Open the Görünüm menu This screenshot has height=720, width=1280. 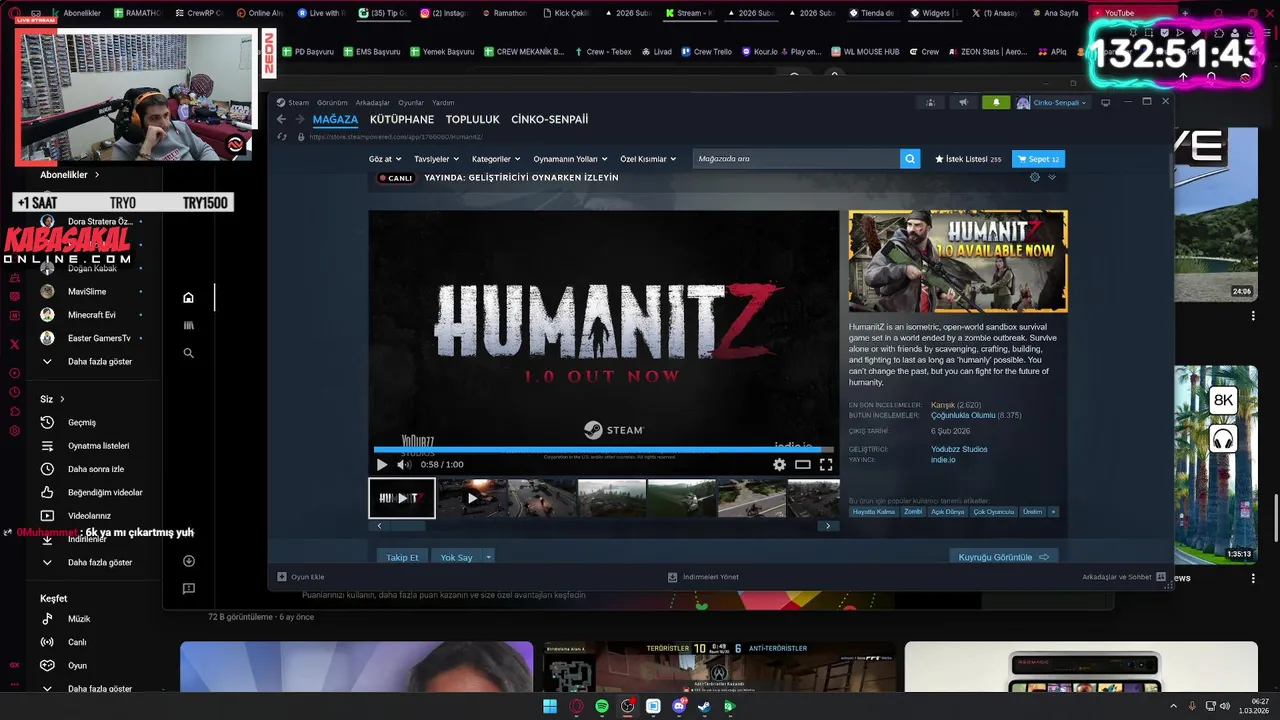[332, 102]
